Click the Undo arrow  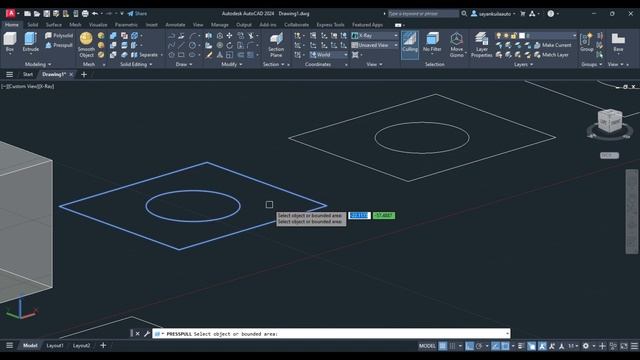point(95,13)
